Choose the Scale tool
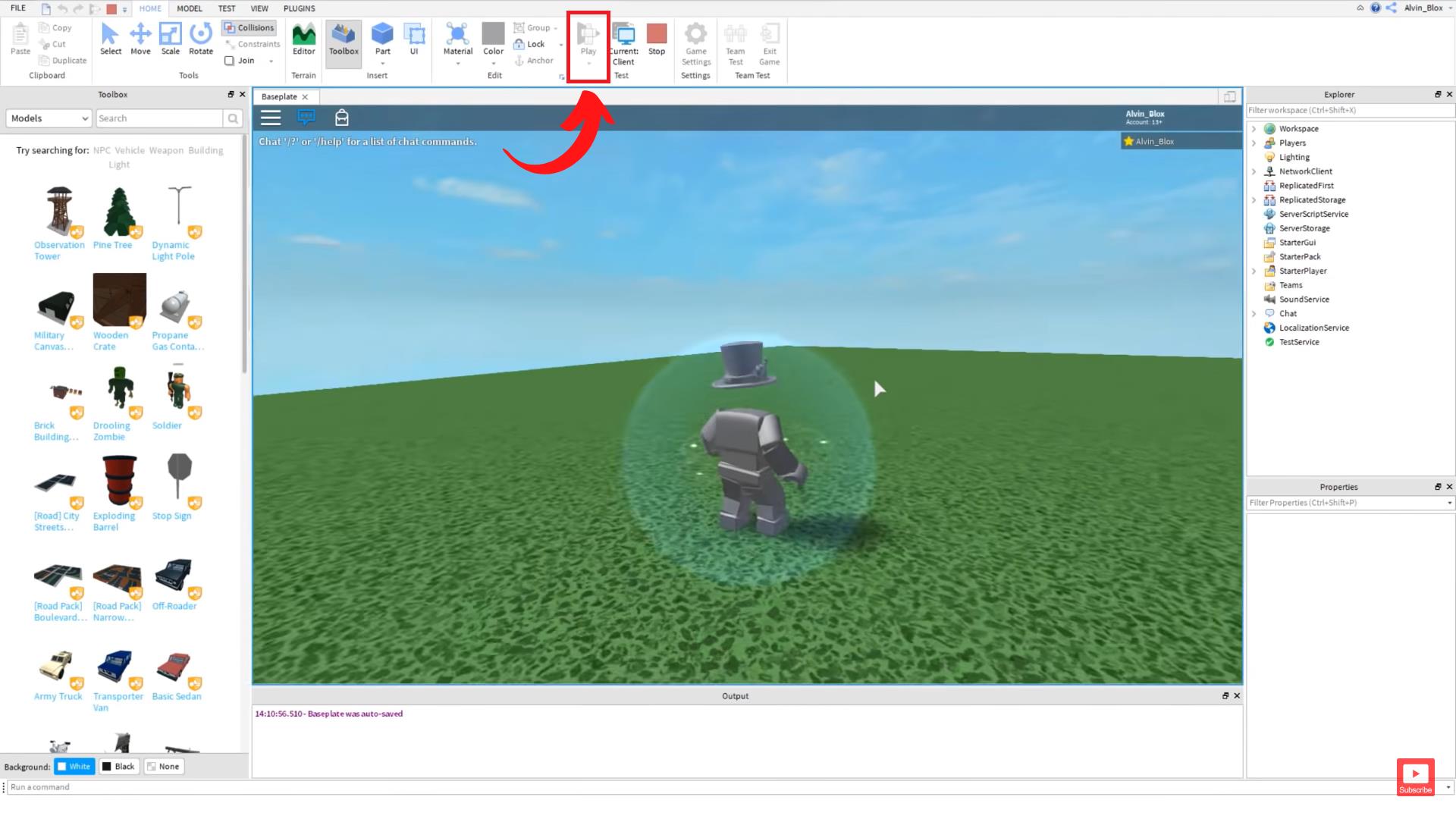The height and width of the screenshot is (819, 1456). [x=171, y=39]
